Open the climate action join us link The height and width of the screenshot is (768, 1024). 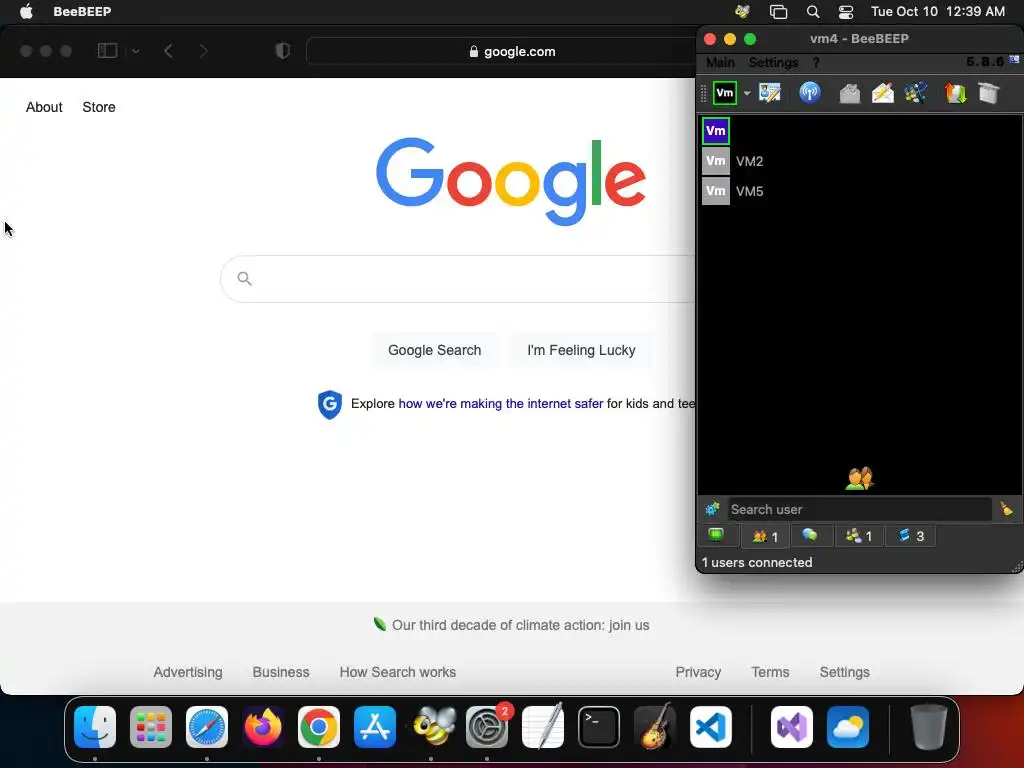click(520, 625)
